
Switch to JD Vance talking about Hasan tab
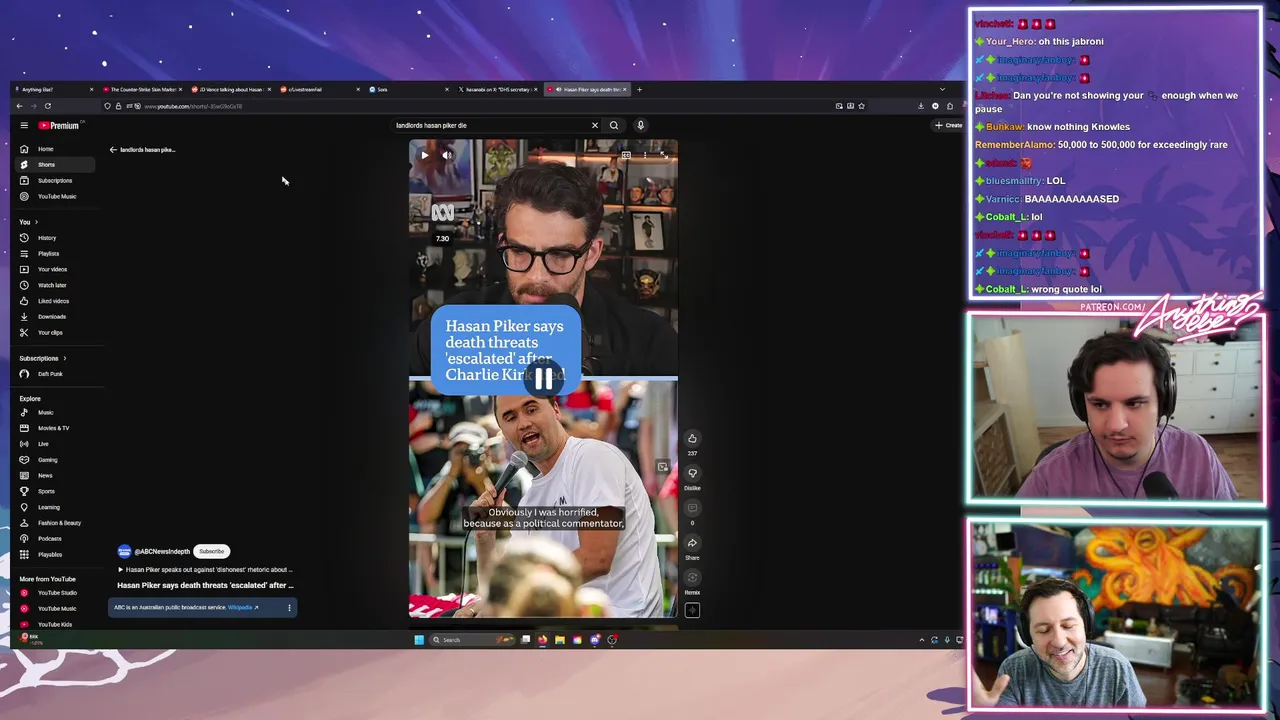[231, 89]
